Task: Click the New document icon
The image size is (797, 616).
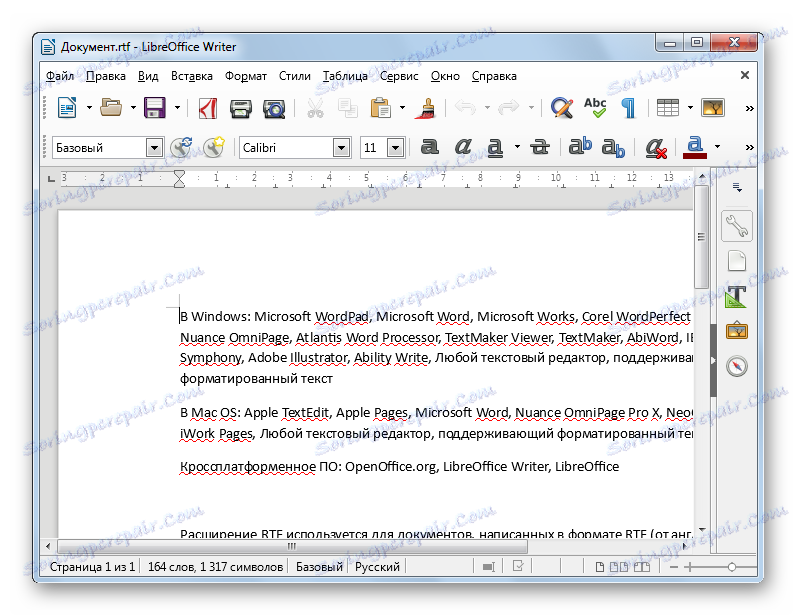Action: 67,108
